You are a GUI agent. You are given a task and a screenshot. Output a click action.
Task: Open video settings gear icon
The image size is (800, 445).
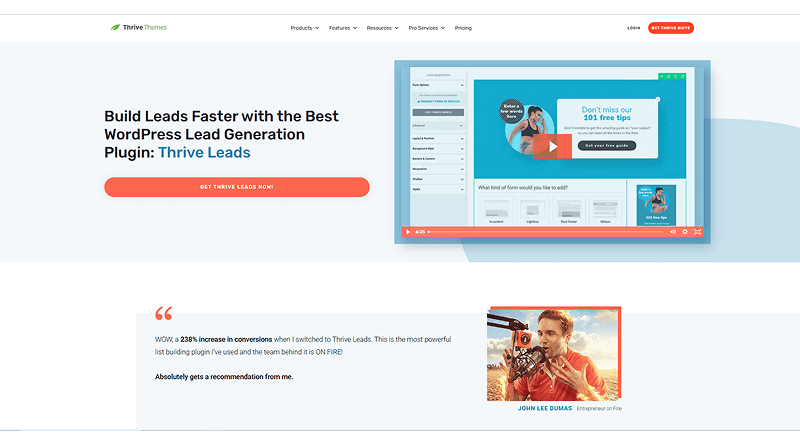point(685,232)
